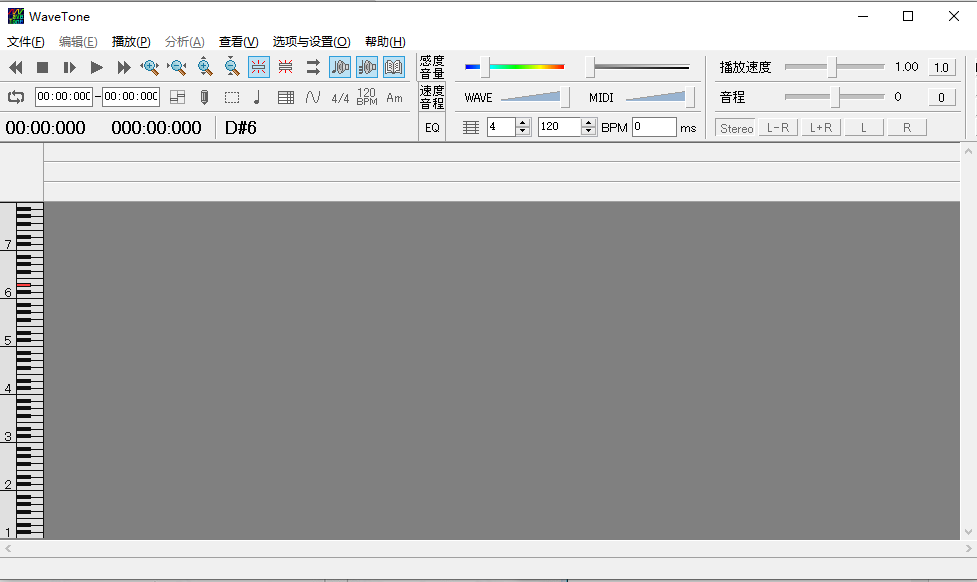Open the loop repeat icon

pyautogui.click(x=14, y=96)
